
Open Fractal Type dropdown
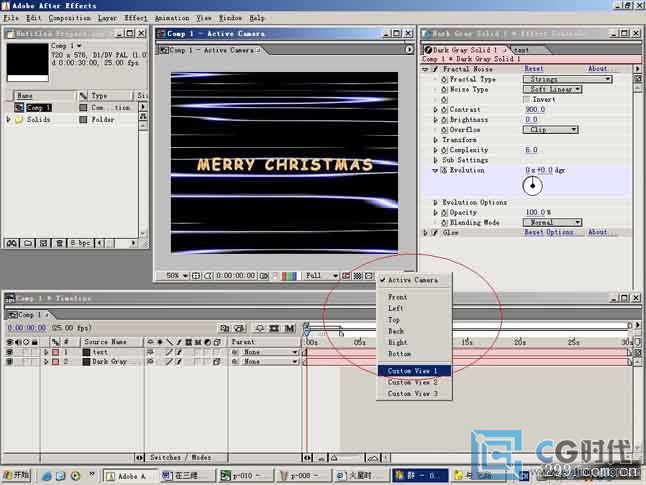(x=567, y=79)
